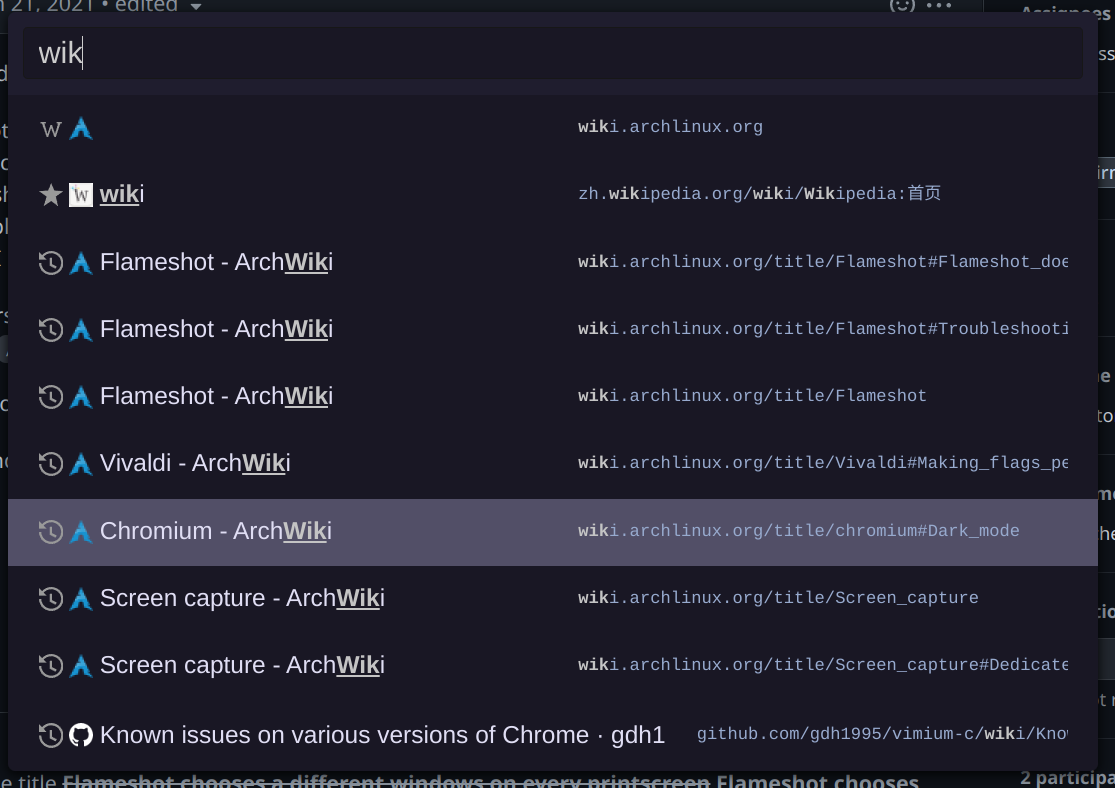Click Arch favicon in Flameshot#Troubleshooti row
The width and height of the screenshot is (1115, 788).
[x=81, y=330]
